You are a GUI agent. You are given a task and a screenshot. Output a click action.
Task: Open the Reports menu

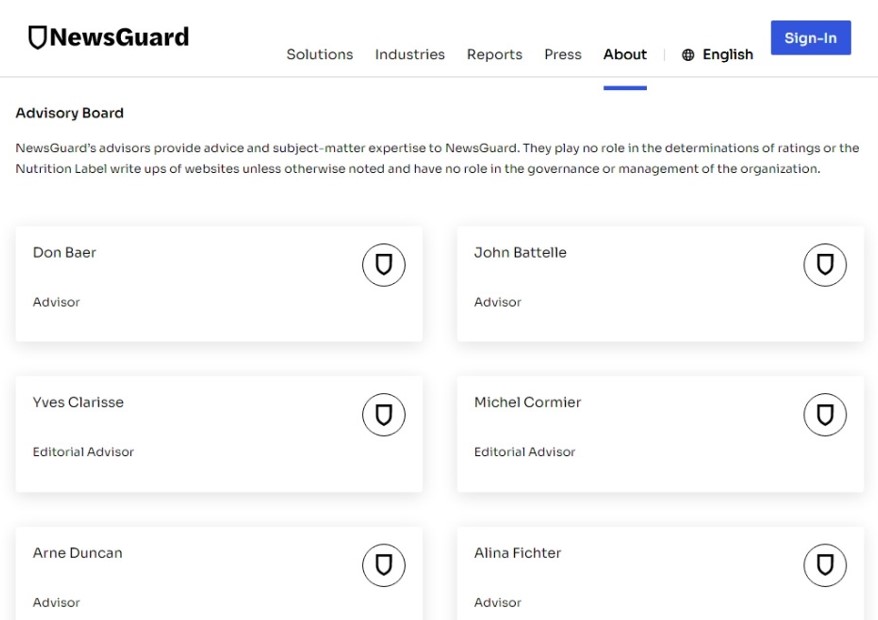(494, 54)
